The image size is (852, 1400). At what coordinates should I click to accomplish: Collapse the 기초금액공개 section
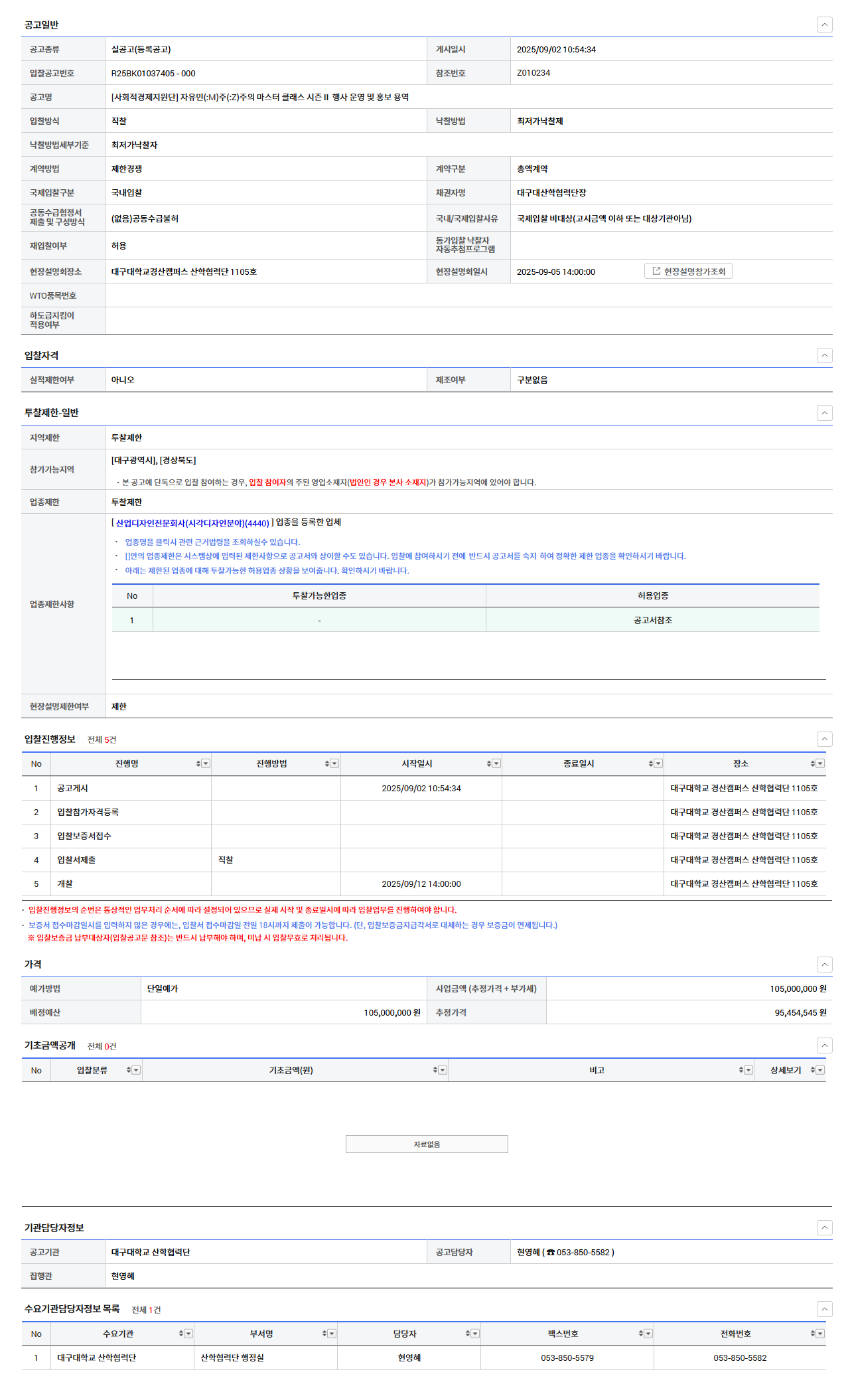coord(824,1045)
